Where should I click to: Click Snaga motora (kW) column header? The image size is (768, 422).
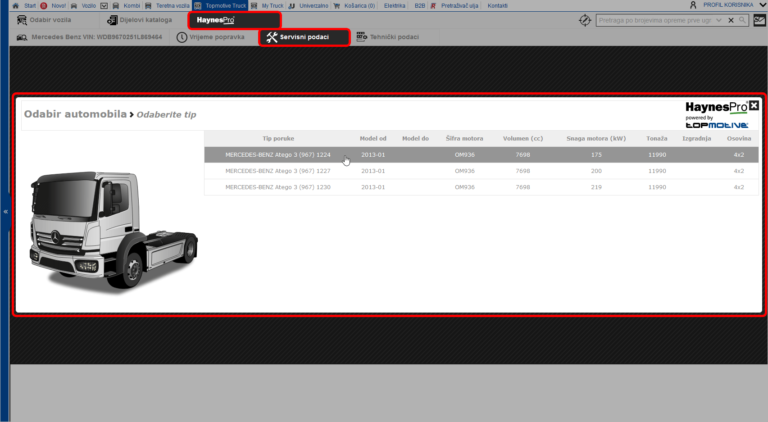[596, 139]
